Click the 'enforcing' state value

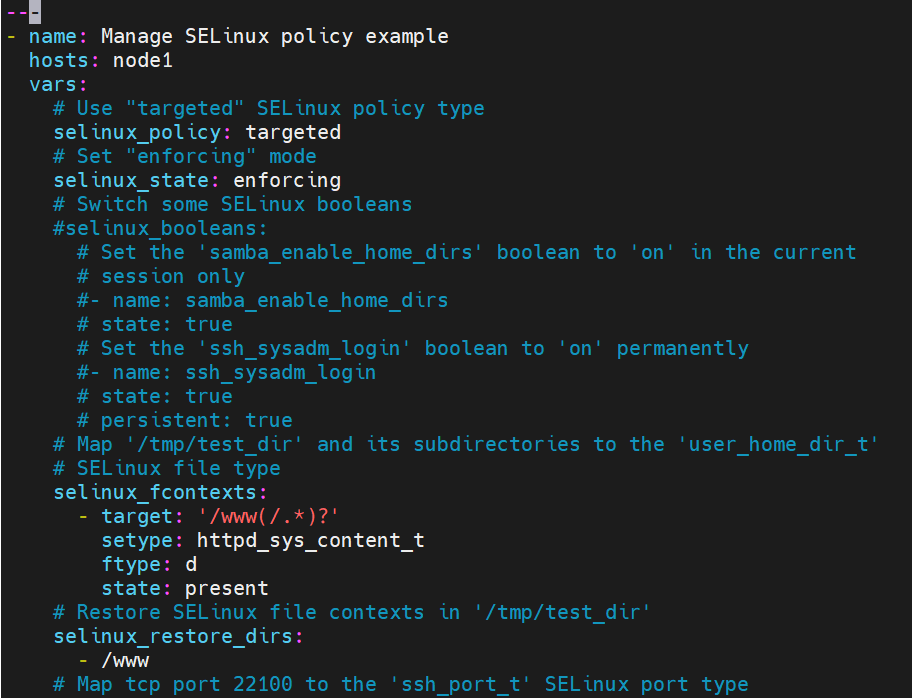pyautogui.click(x=287, y=180)
